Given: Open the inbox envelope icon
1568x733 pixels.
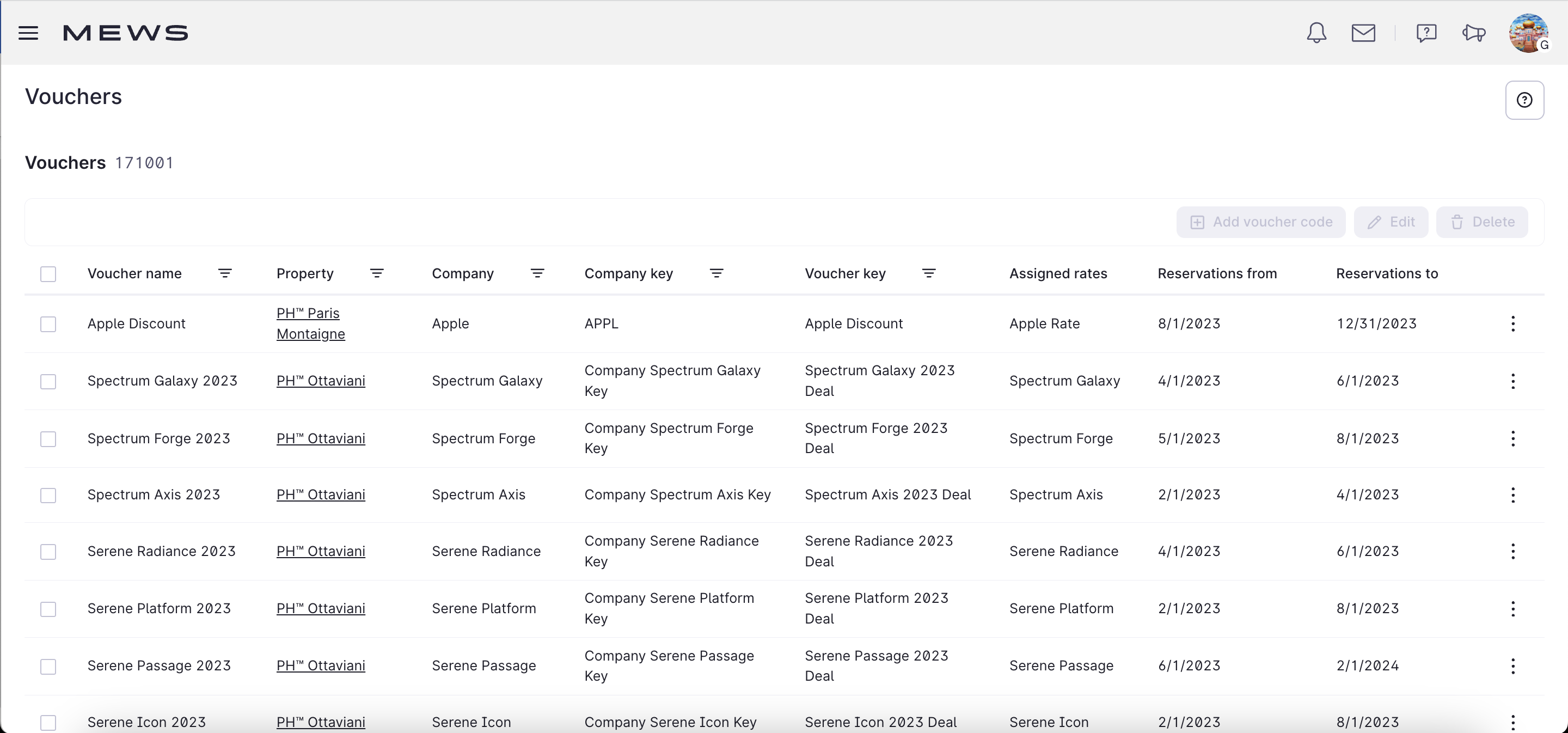Looking at the screenshot, I should tap(1364, 33).
